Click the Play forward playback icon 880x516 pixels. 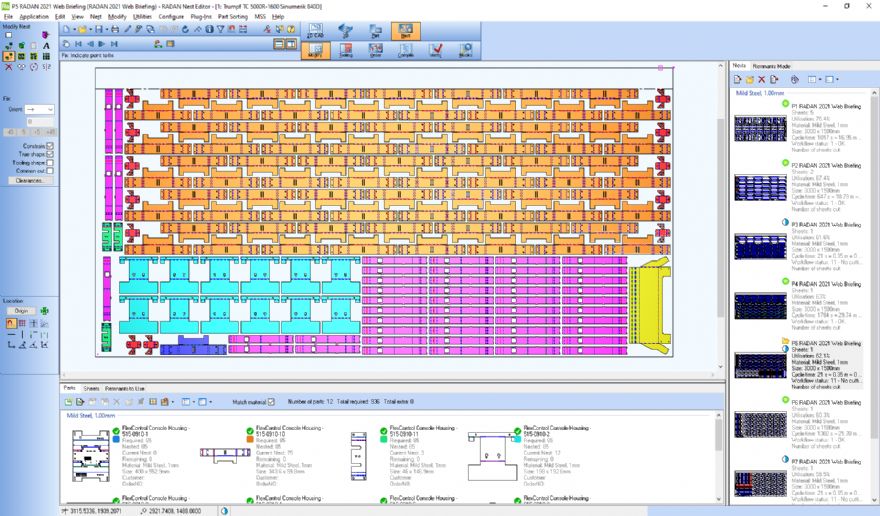[x=102, y=44]
